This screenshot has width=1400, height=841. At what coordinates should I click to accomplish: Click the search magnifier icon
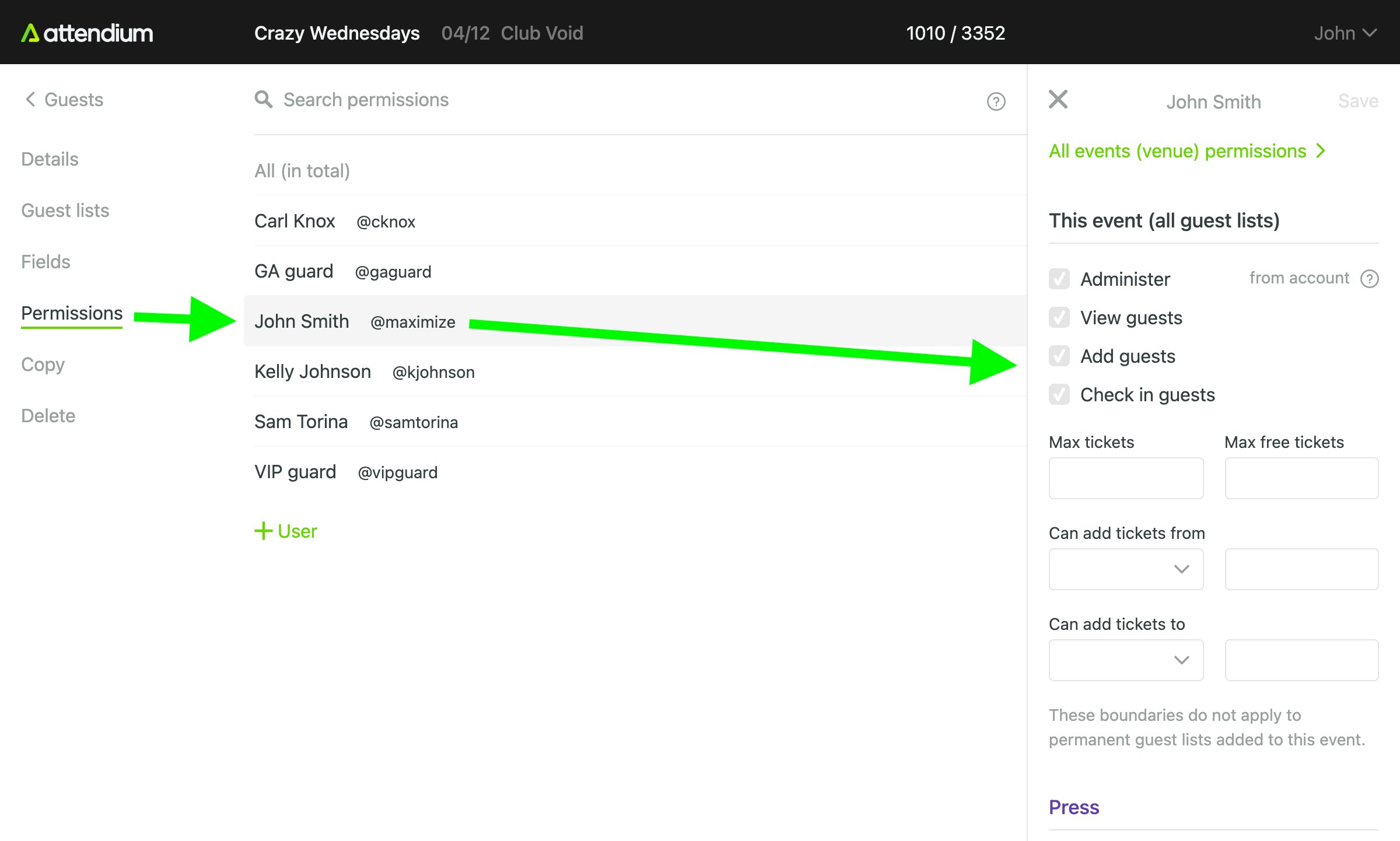[264, 100]
